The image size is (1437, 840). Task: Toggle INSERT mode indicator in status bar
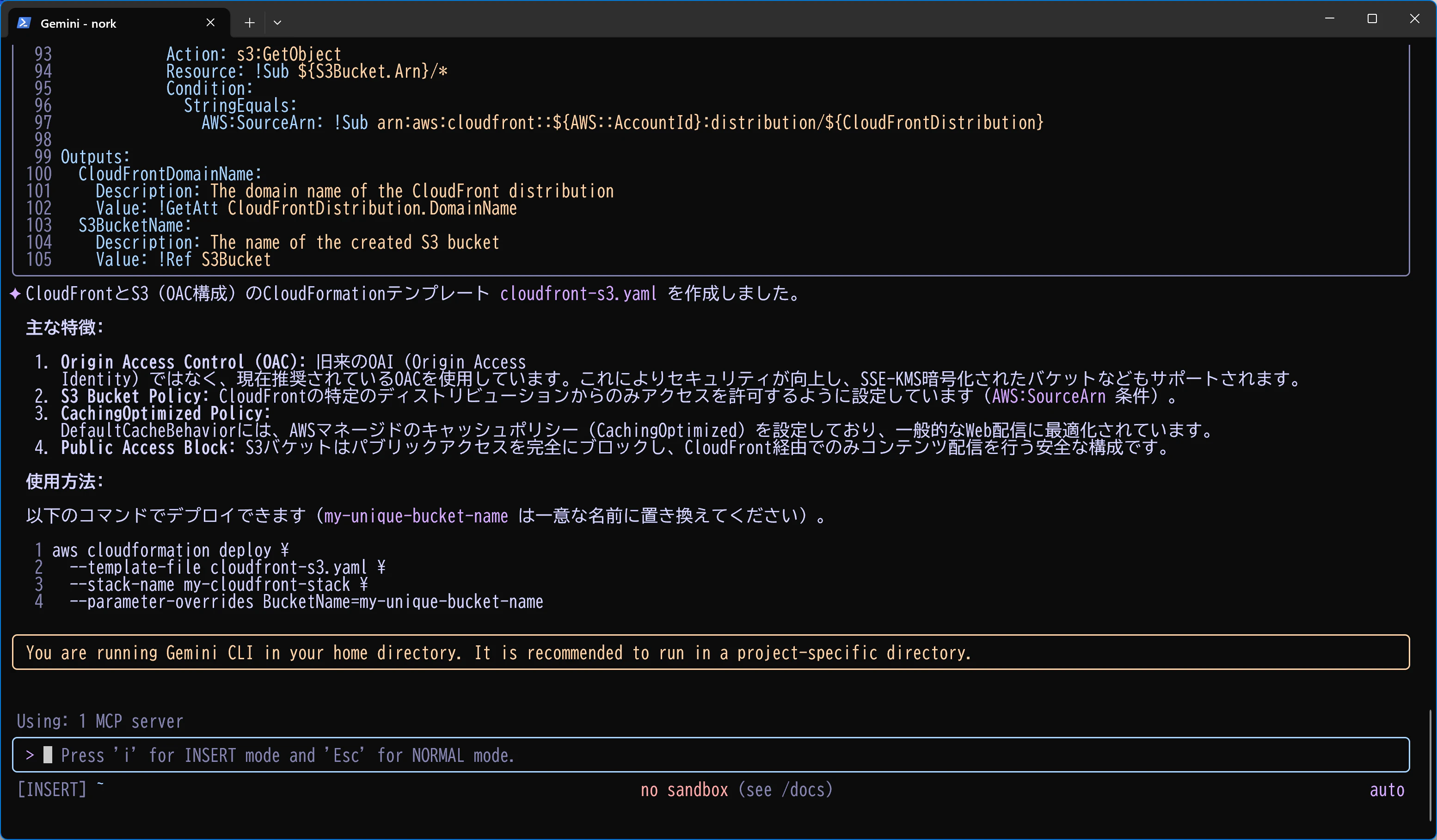coord(51,789)
